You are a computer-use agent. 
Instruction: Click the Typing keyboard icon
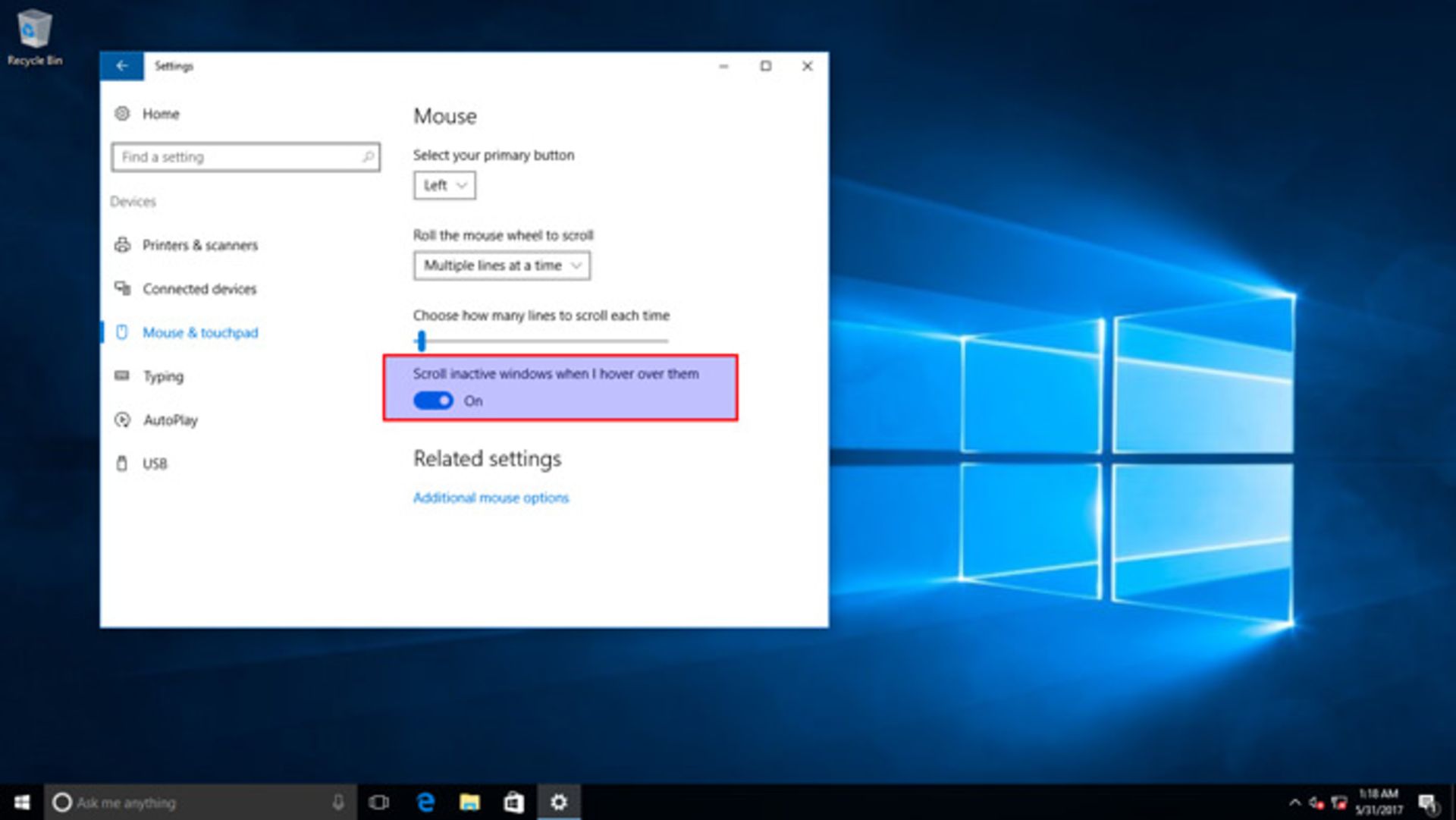coord(122,375)
